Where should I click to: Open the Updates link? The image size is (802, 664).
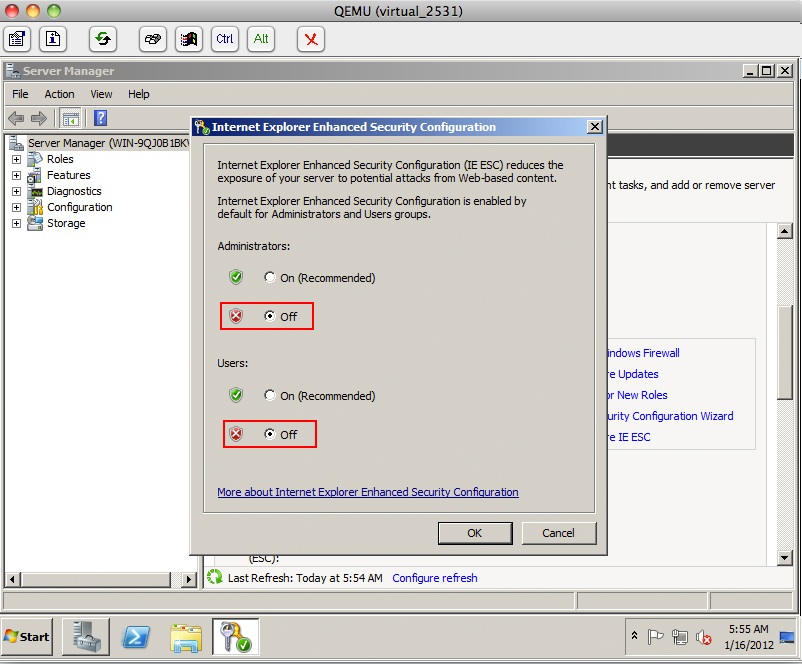tap(633, 374)
